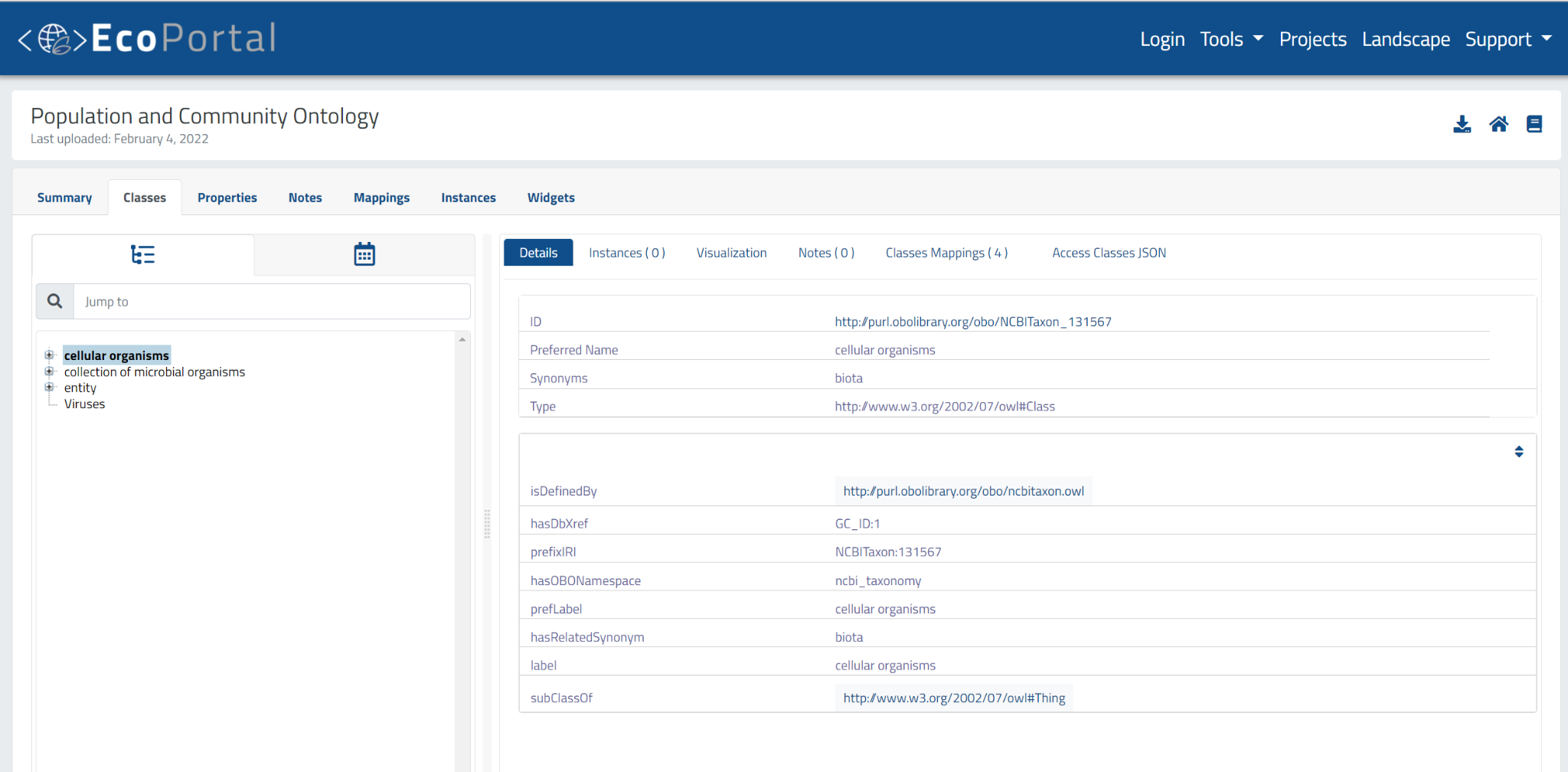Open the Support dropdown menu
Viewport: 1568px width, 772px height.
(x=1506, y=38)
